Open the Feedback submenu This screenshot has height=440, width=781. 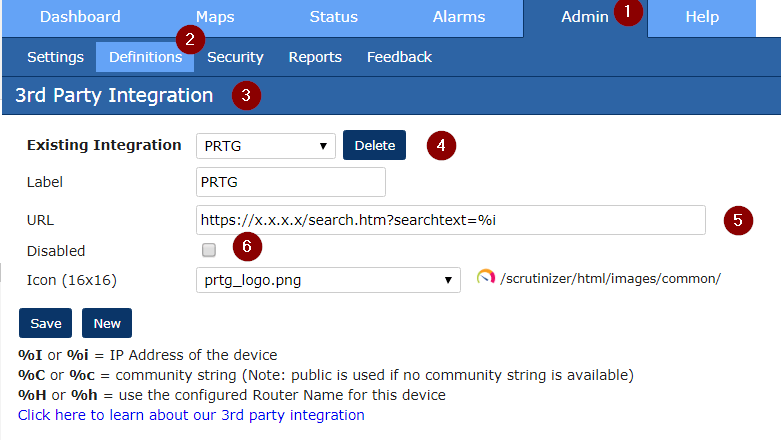point(399,57)
